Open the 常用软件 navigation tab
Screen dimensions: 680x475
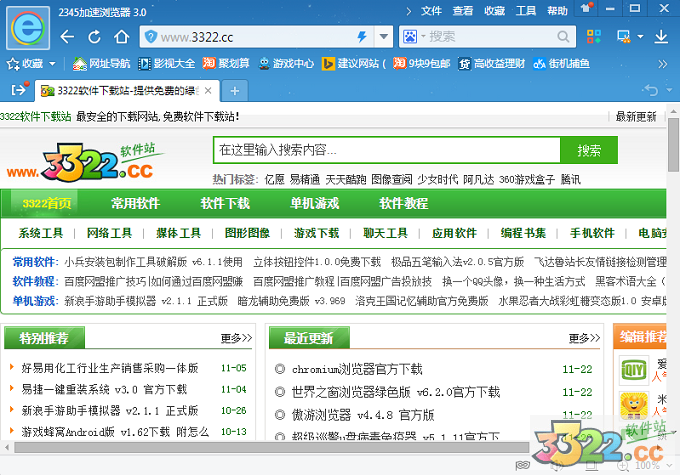pyautogui.click(x=135, y=203)
